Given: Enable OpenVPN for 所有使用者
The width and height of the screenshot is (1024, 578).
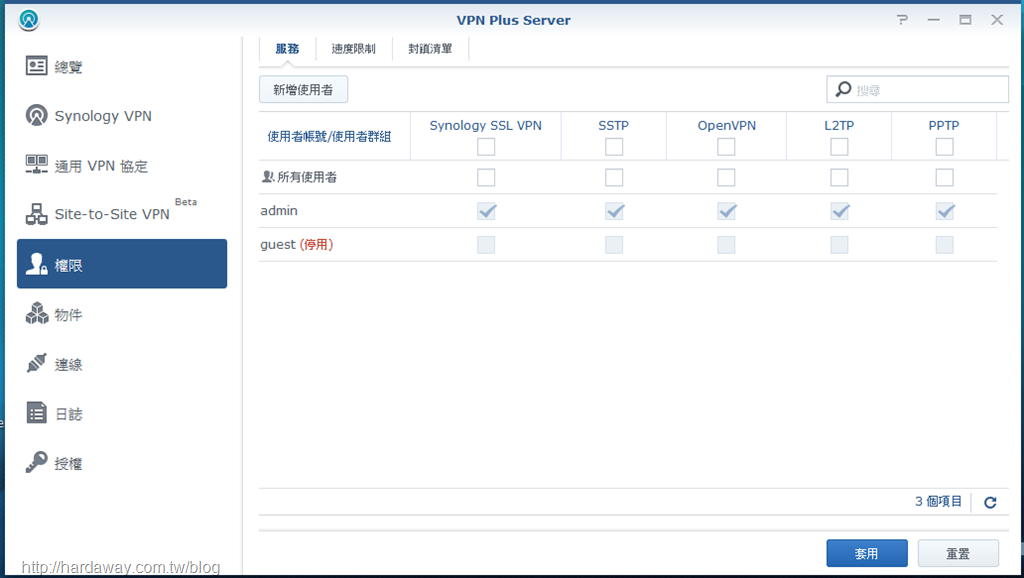Looking at the screenshot, I should point(726,177).
